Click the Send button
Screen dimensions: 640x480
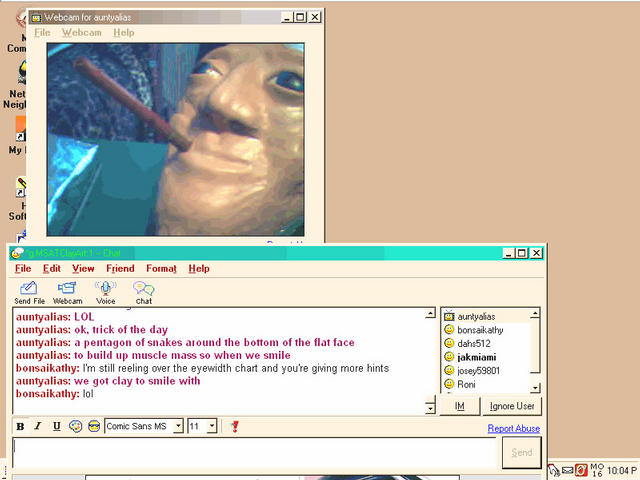(522, 452)
